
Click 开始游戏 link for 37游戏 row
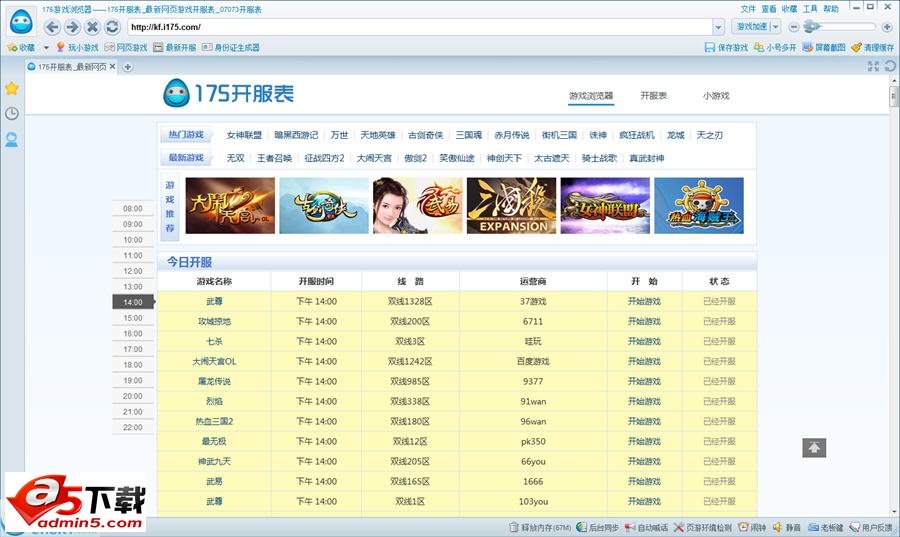[x=644, y=301]
